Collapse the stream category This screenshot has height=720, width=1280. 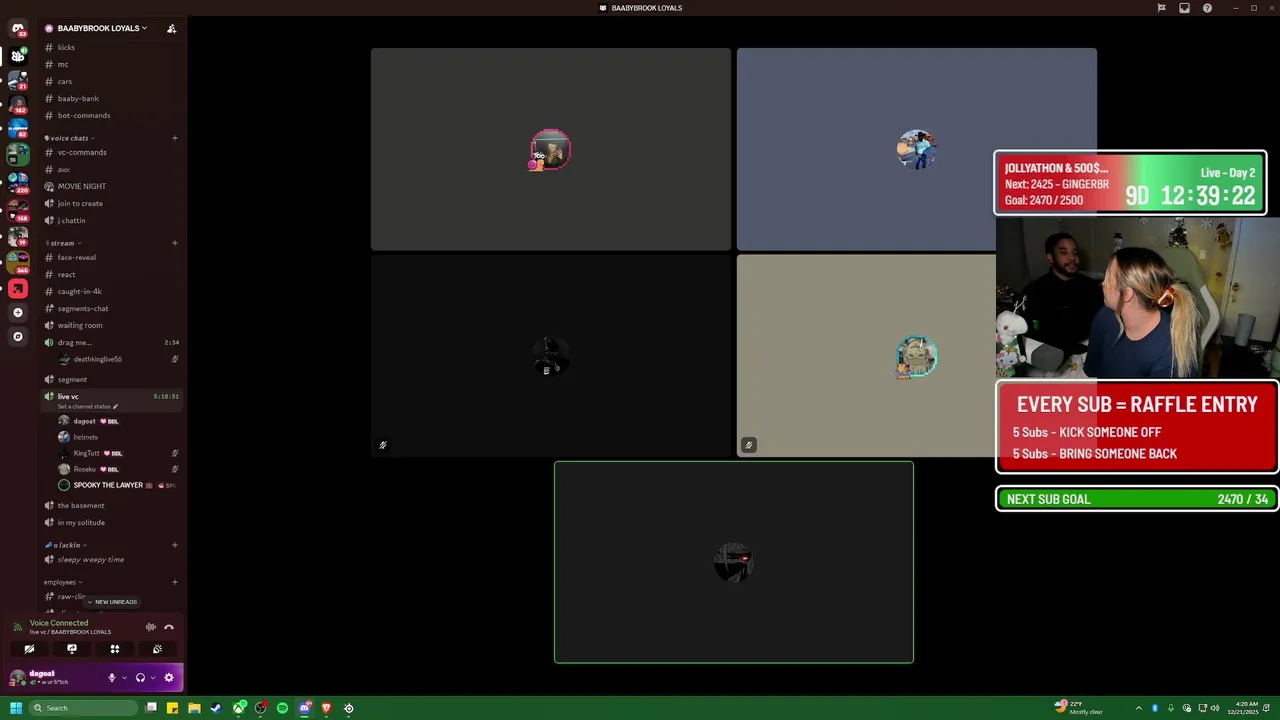(63, 243)
